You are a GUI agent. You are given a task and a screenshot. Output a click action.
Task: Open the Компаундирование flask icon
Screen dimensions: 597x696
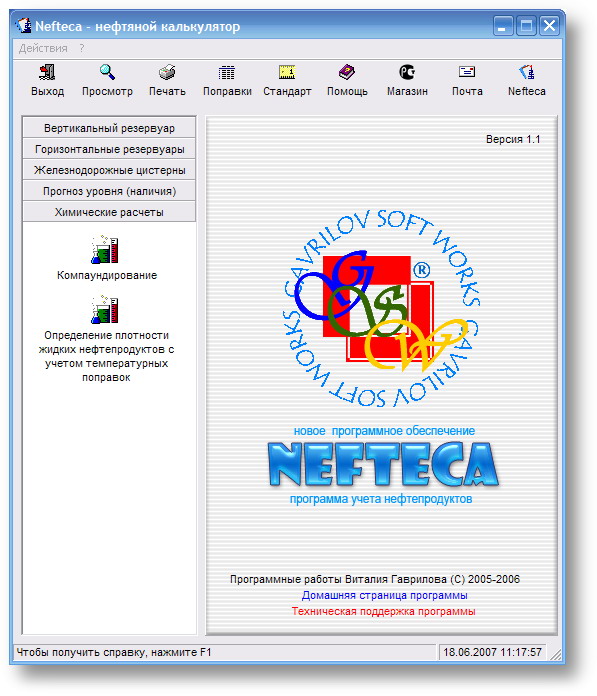pyautogui.click(x=105, y=249)
